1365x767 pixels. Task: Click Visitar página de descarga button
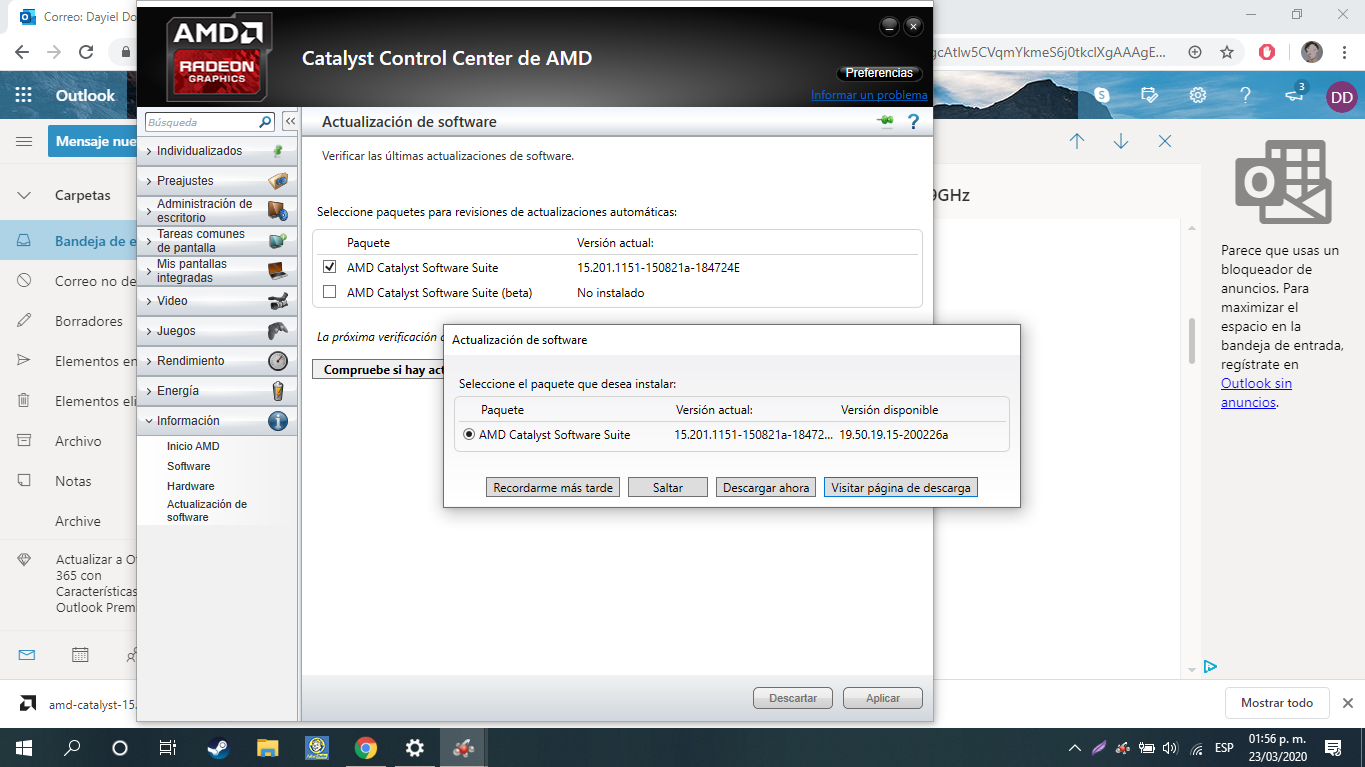pyautogui.click(x=900, y=488)
